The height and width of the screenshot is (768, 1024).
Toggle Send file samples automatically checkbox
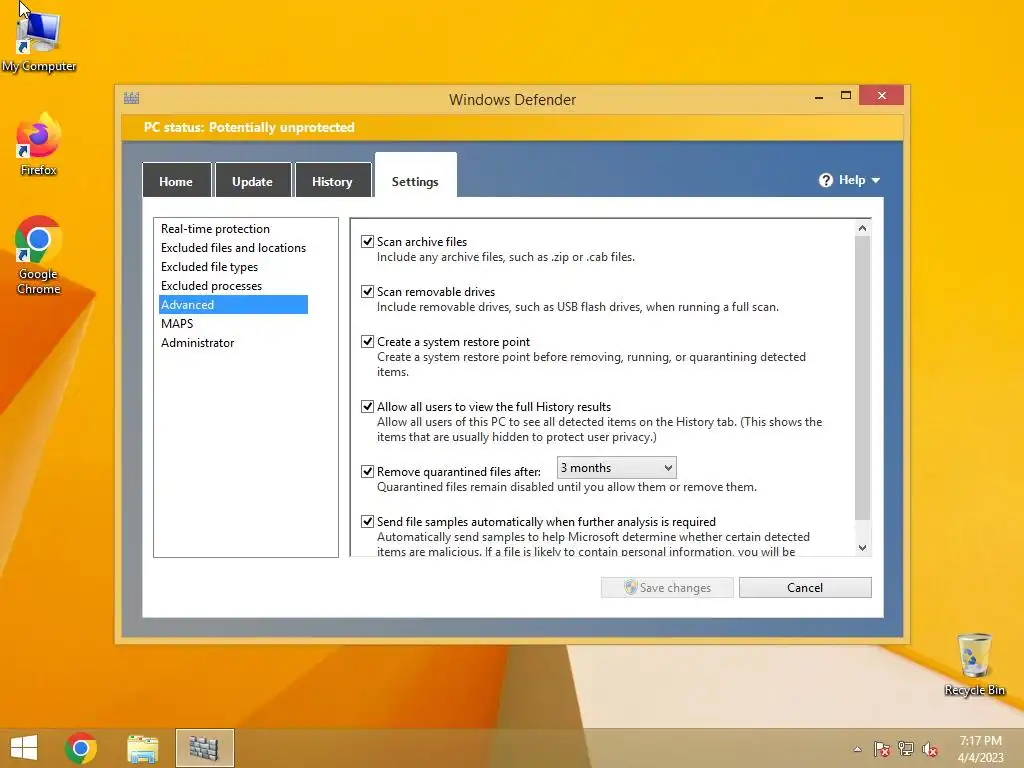pyautogui.click(x=368, y=522)
